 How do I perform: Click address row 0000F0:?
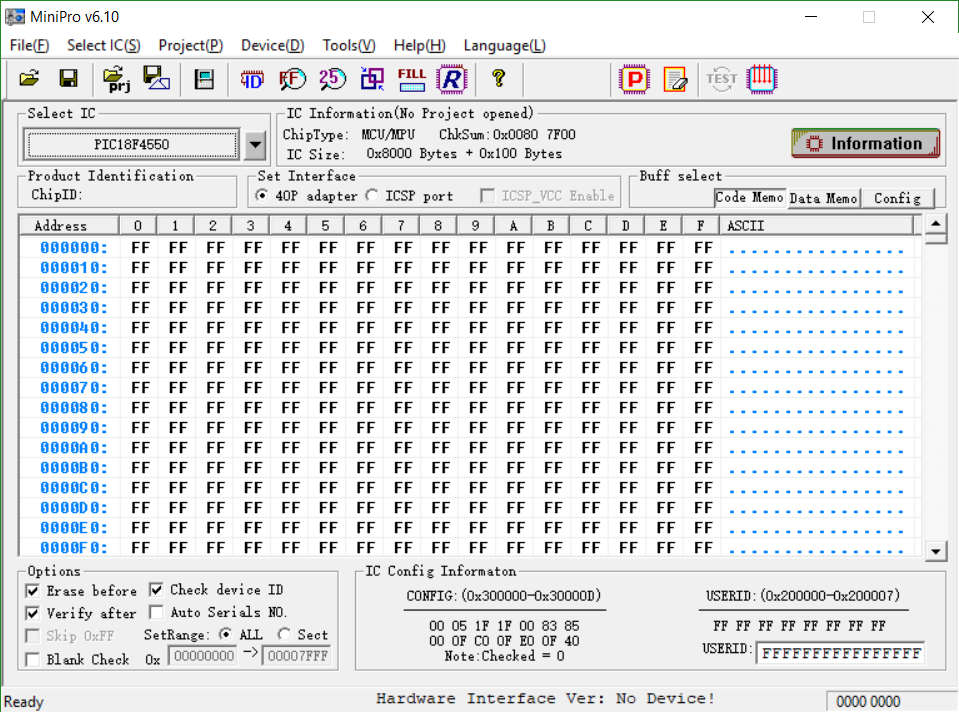[74, 548]
